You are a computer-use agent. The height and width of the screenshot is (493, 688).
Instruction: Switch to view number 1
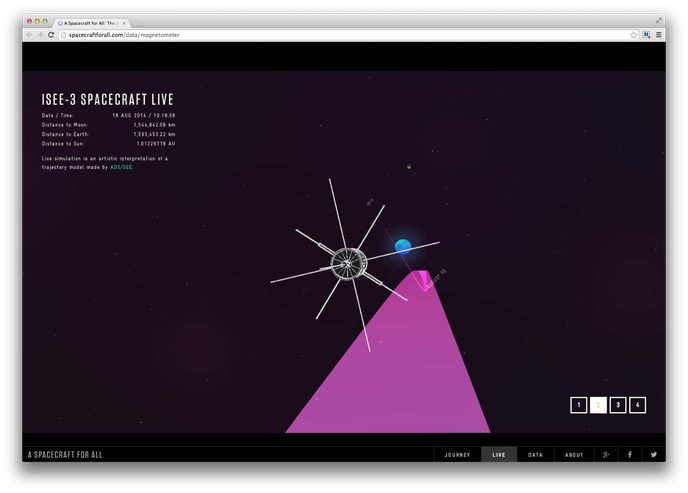click(578, 405)
